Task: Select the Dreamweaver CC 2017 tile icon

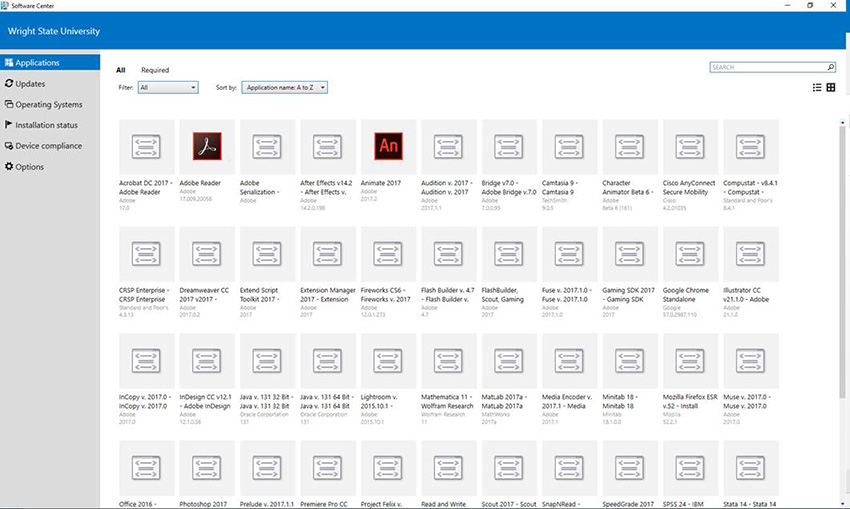Action: point(207,254)
